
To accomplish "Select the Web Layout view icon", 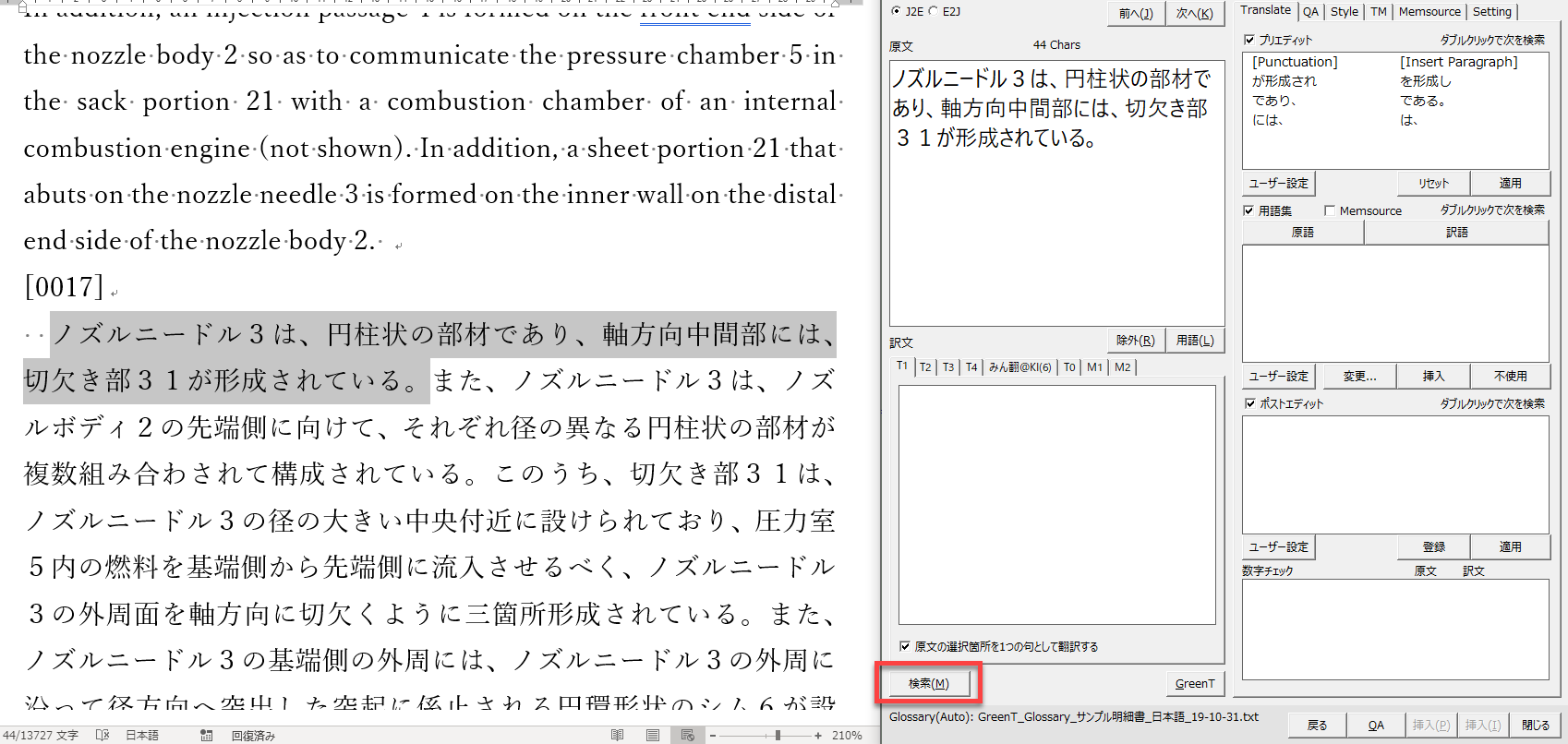I will (687, 735).
